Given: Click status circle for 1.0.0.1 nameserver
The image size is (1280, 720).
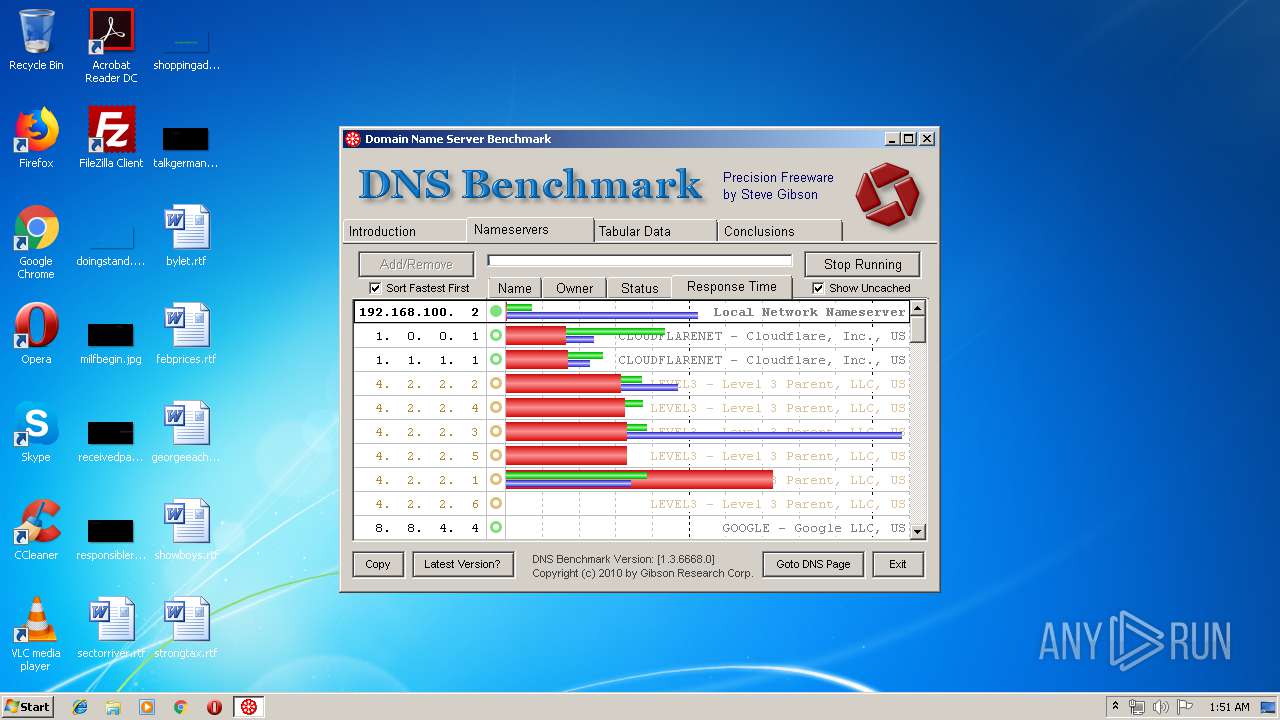Looking at the screenshot, I should point(495,336).
